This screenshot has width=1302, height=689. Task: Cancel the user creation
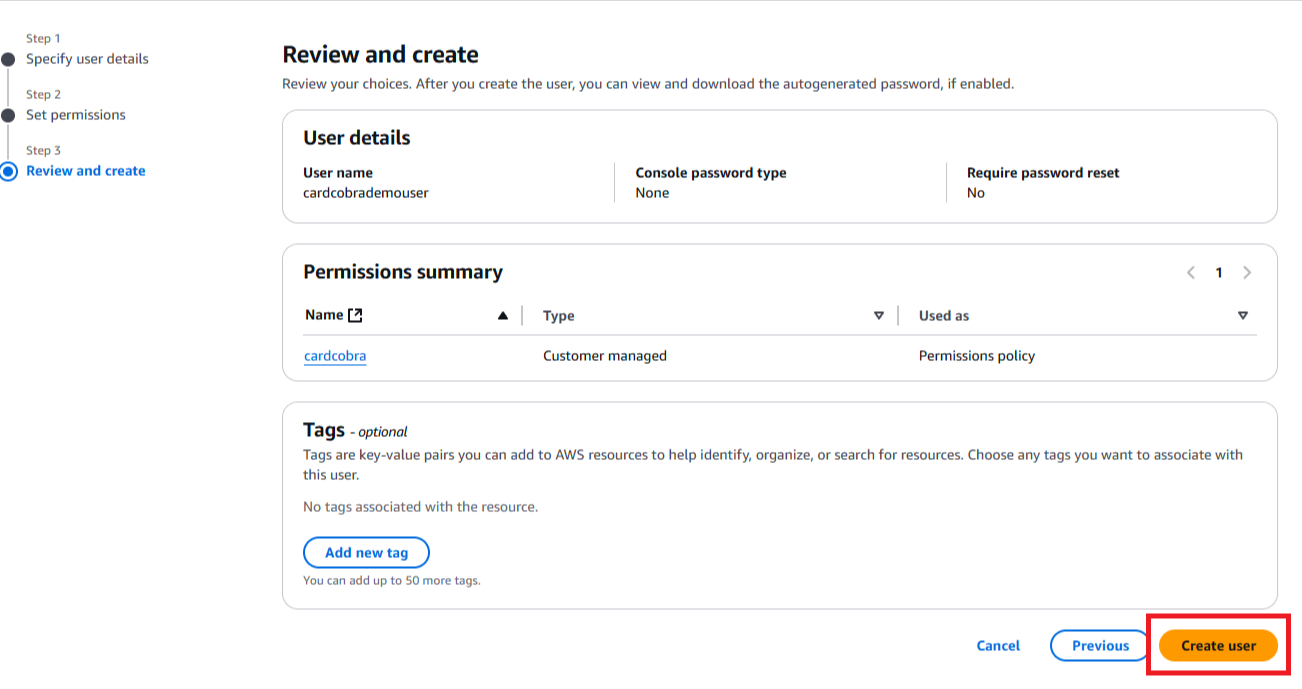pos(998,646)
